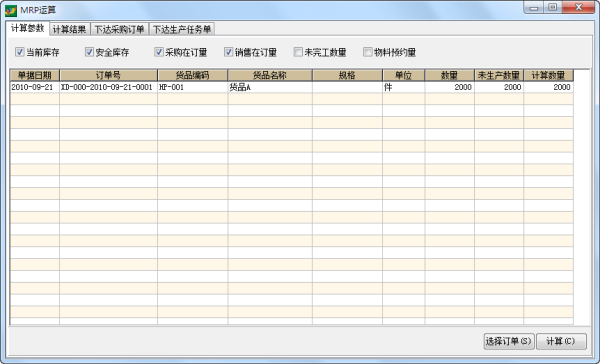This screenshot has height=364, width=600.
Task: Toggle the 销售在订量 checkbox
Action: (x=228, y=52)
